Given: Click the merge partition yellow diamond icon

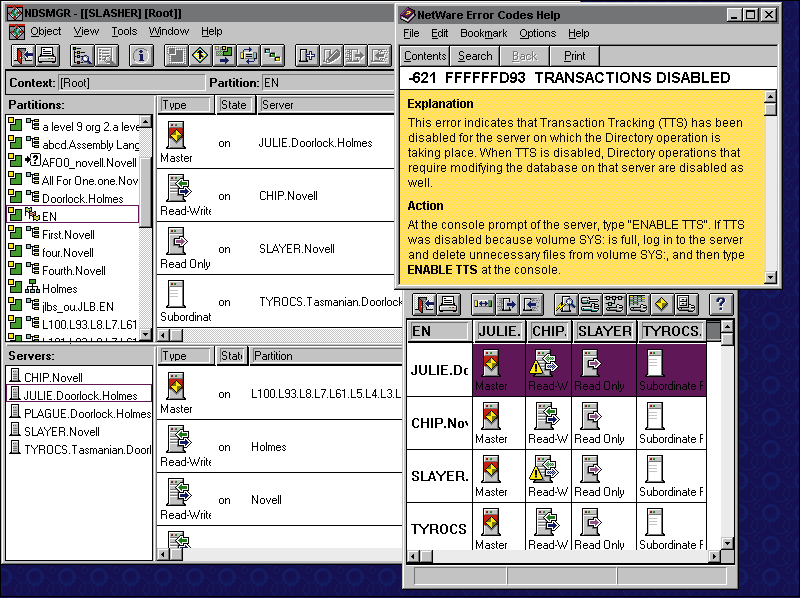Looking at the screenshot, I should pyautogui.click(x=199, y=56).
